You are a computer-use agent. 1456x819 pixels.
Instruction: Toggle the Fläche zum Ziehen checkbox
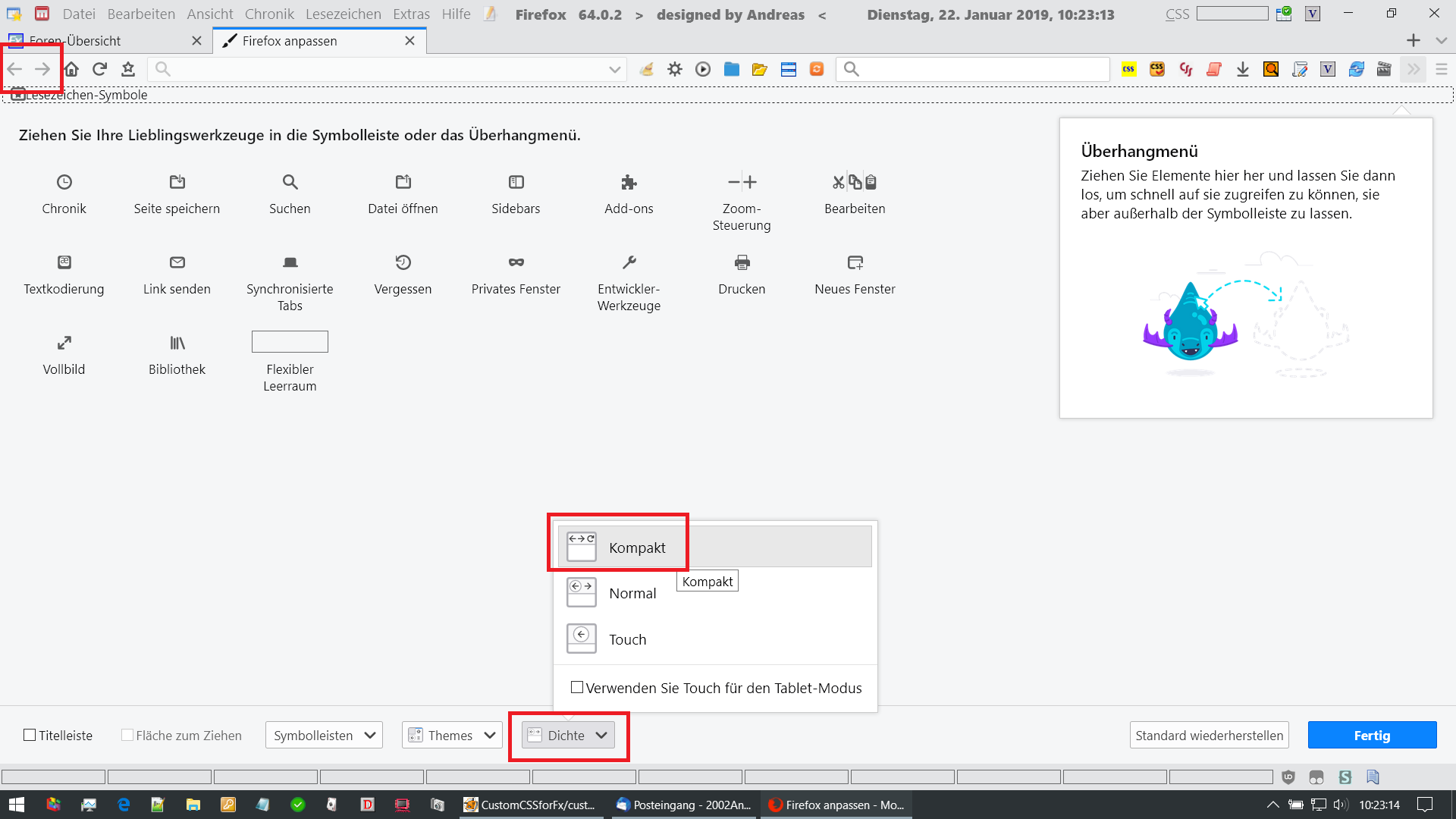click(x=127, y=735)
